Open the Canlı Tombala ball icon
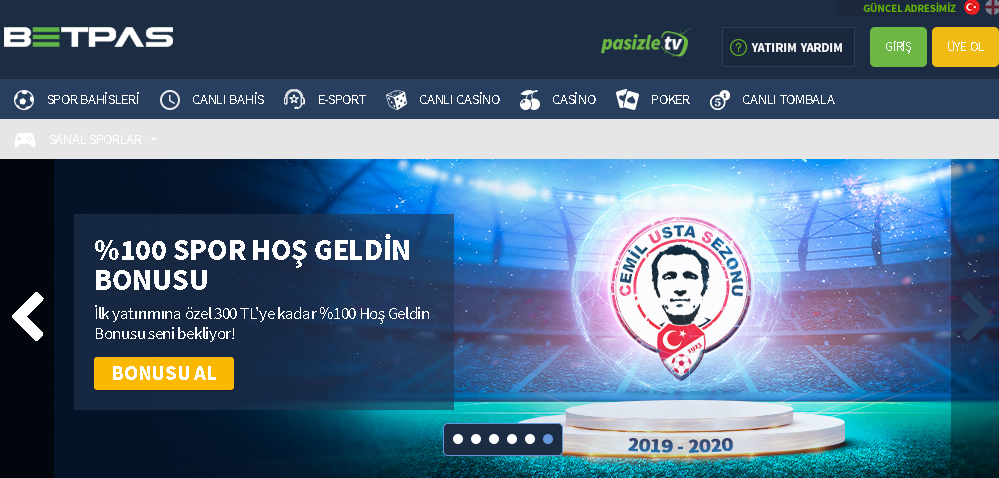This screenshot has width=999, height=478. point(720,99)
